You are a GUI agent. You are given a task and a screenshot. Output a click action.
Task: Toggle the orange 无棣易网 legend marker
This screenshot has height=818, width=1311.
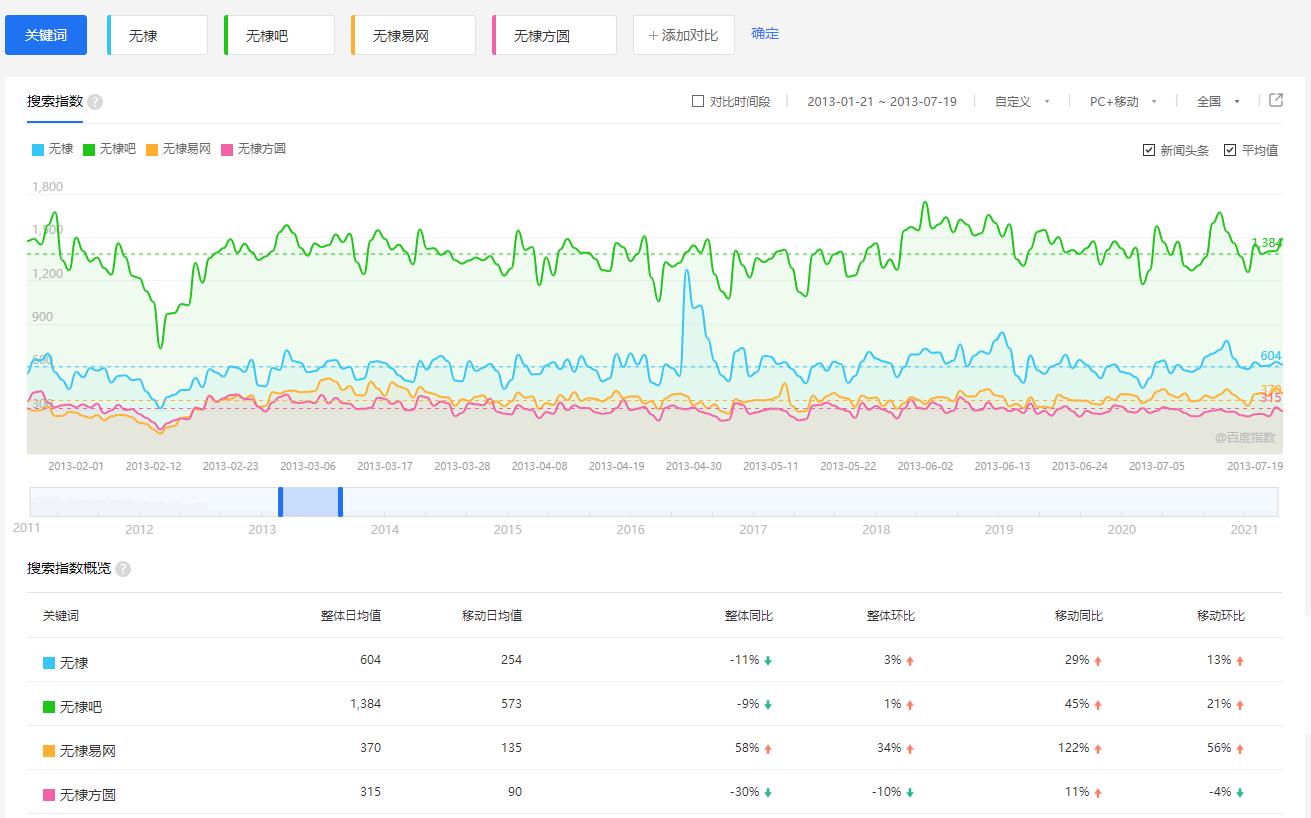point(152,150)
